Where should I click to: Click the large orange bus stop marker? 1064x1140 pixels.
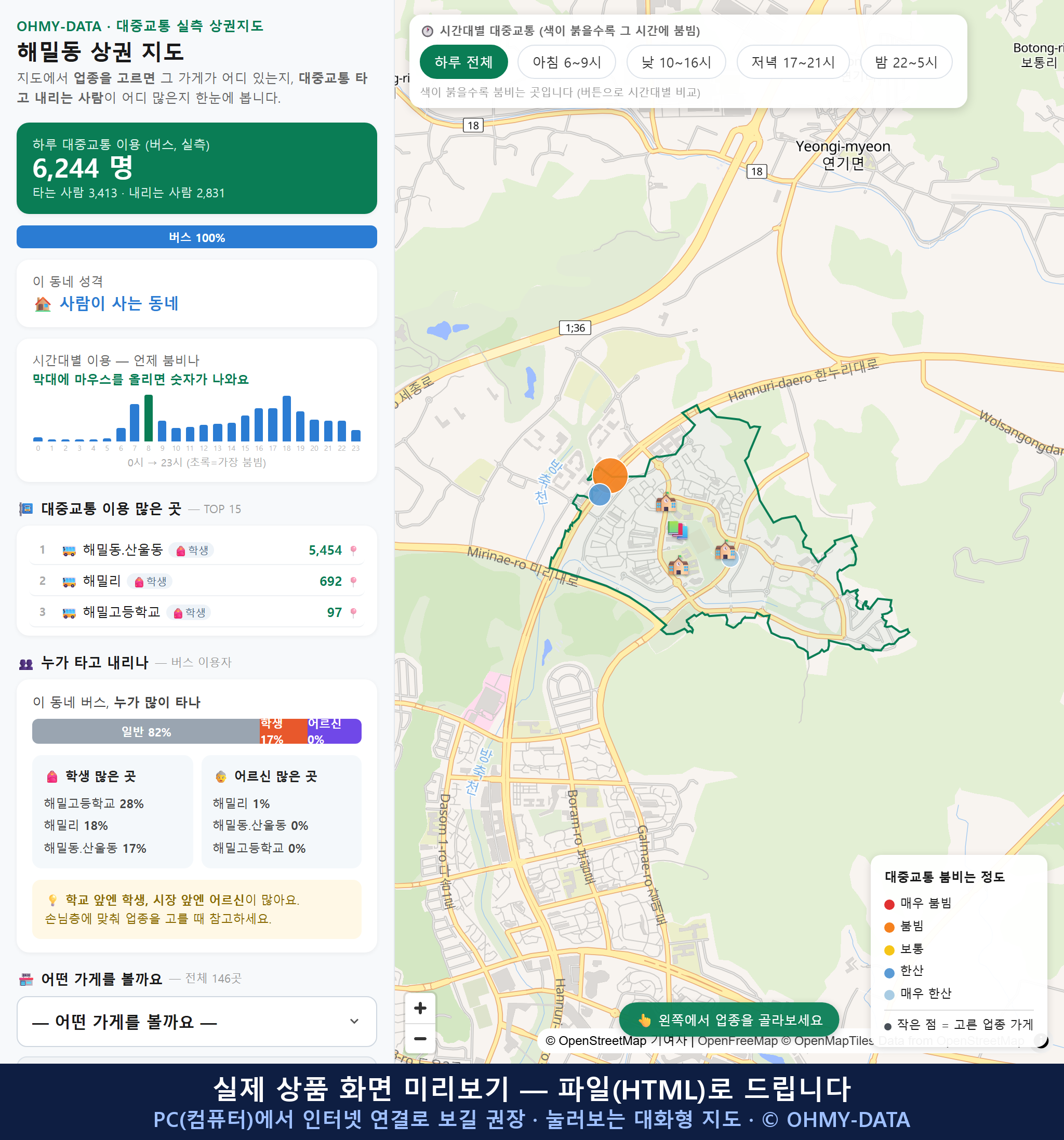click(x=610, y=475)
